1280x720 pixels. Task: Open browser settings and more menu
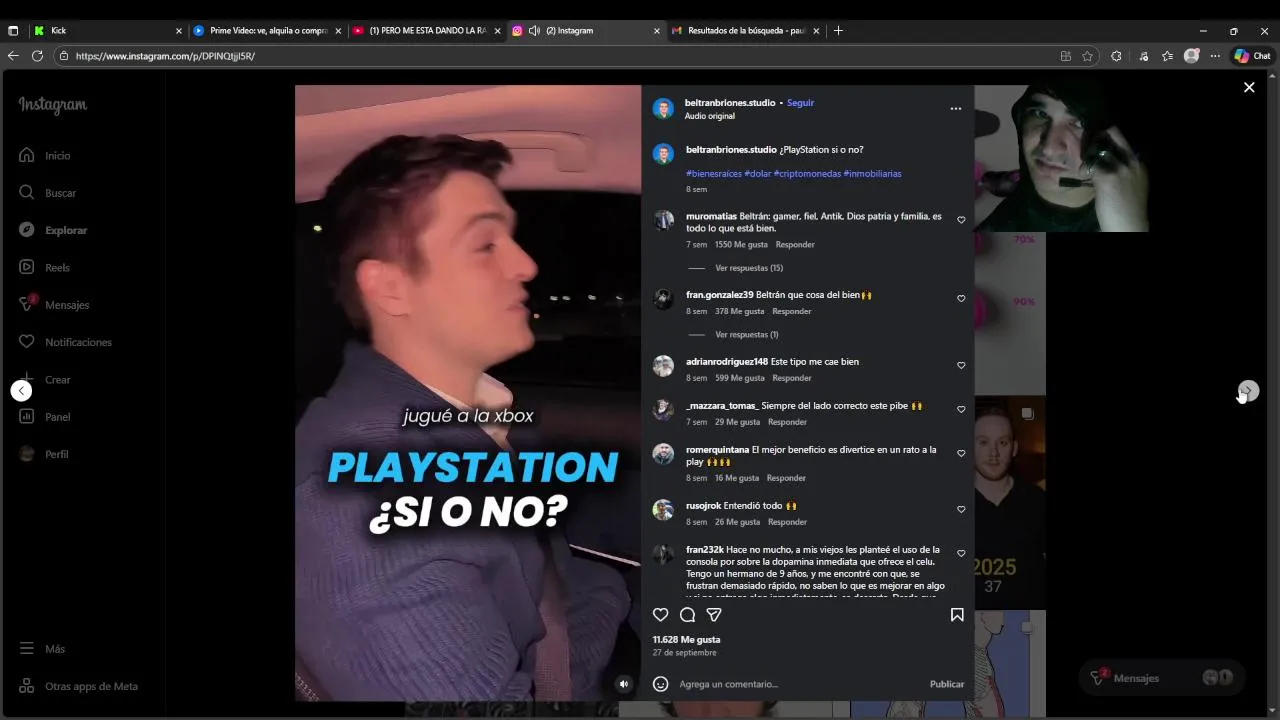1215,56
